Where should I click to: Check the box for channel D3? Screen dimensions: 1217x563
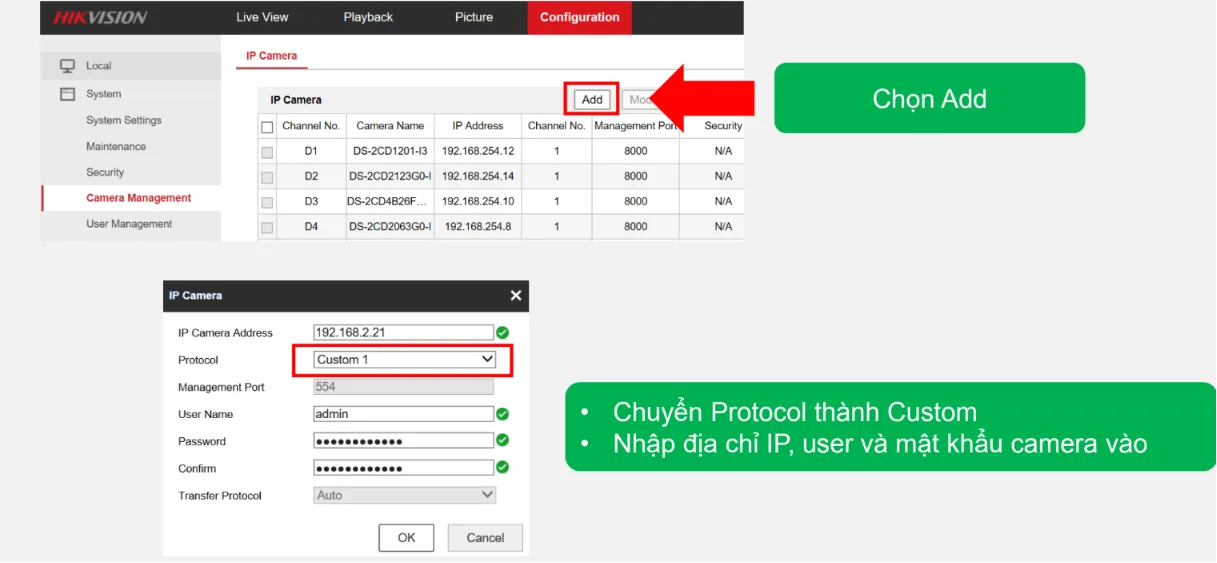(267, 202)
